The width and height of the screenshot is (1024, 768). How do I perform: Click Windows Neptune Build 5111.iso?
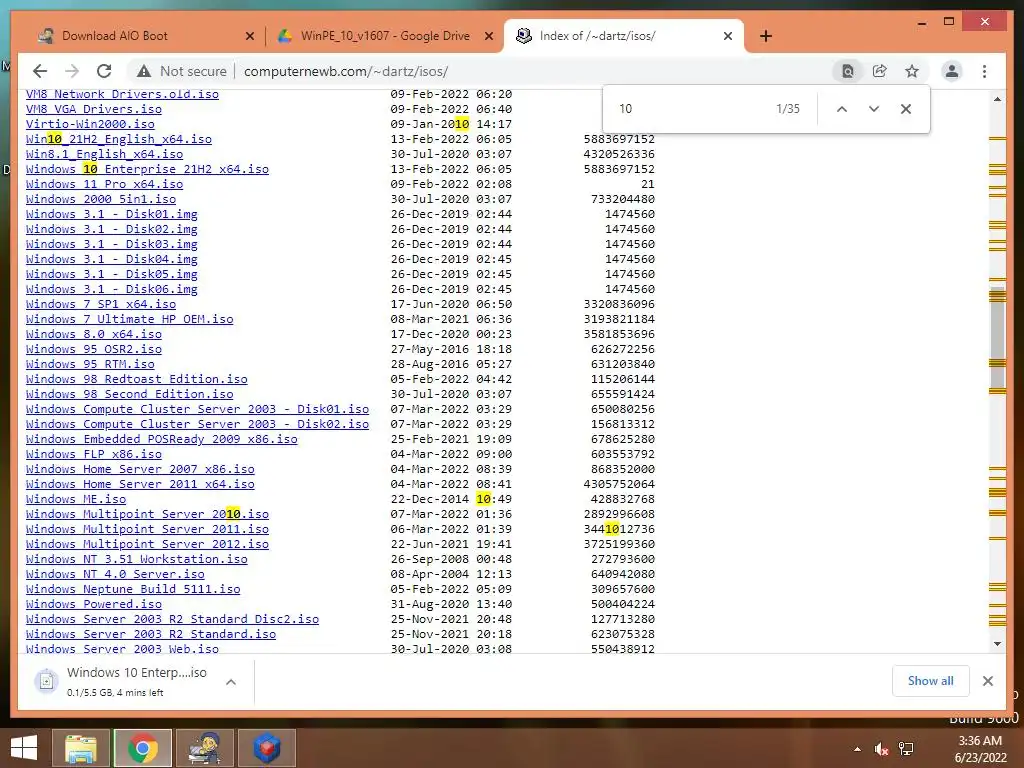pyautogui.click(x=133, y=590)
